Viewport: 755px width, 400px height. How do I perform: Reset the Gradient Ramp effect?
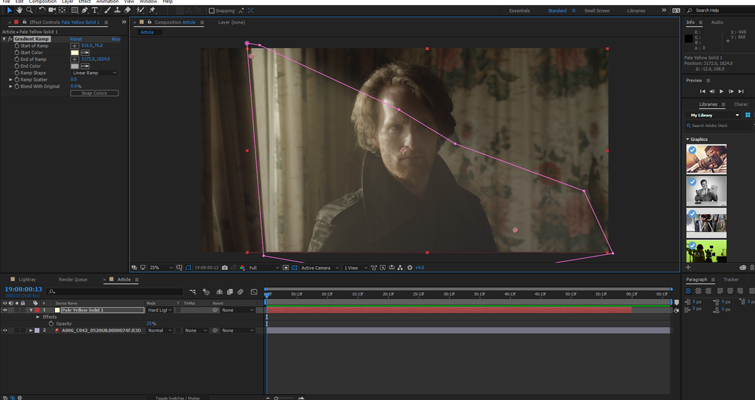[x=76, y=39]
